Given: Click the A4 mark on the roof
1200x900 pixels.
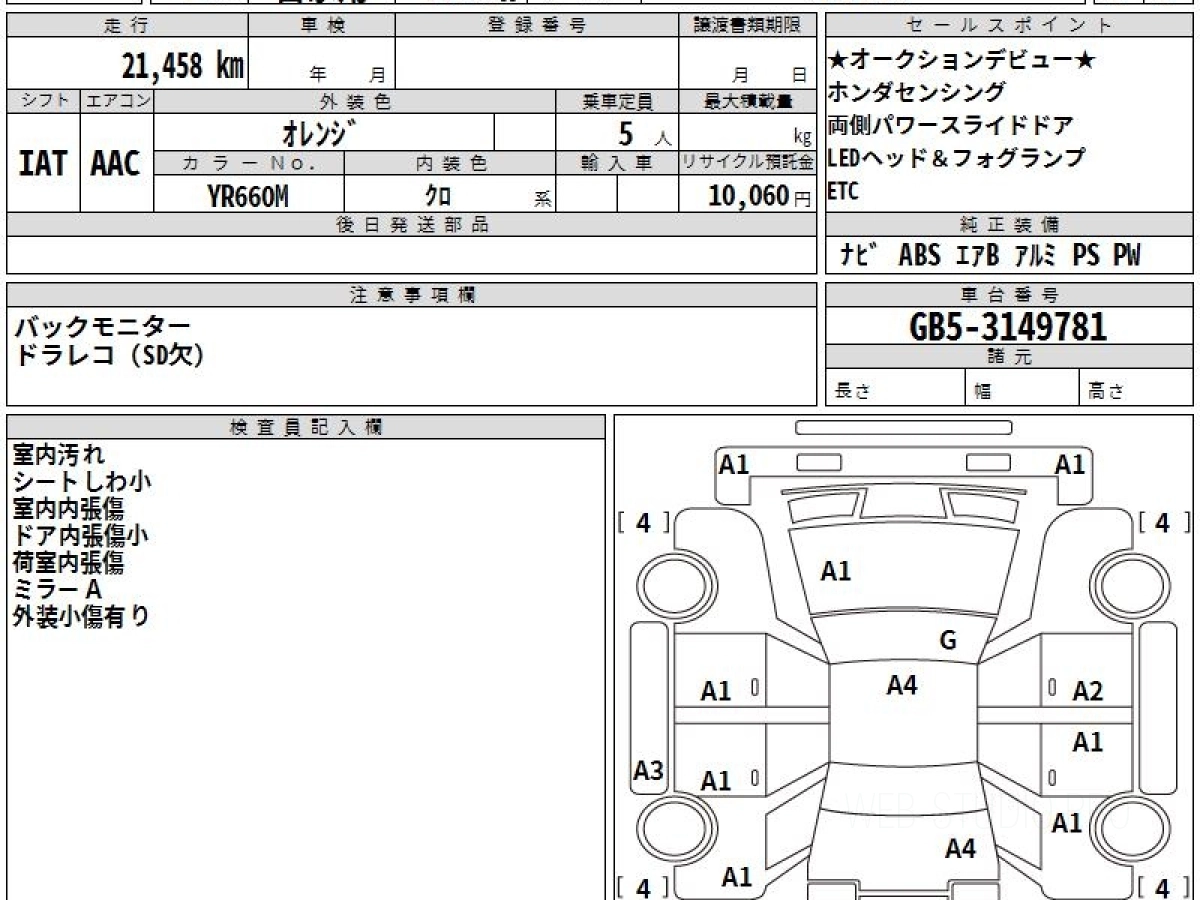Looking at the screenshot, I should point(902,685).
